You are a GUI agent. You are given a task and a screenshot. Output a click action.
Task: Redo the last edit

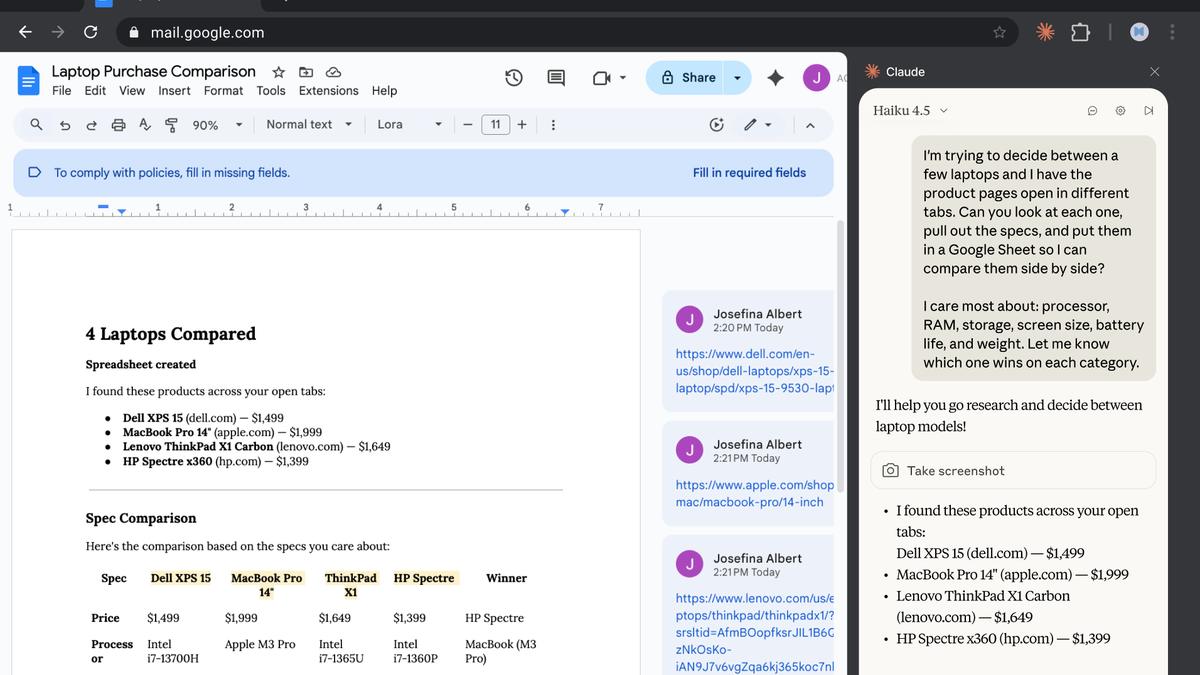pos(91,125)
